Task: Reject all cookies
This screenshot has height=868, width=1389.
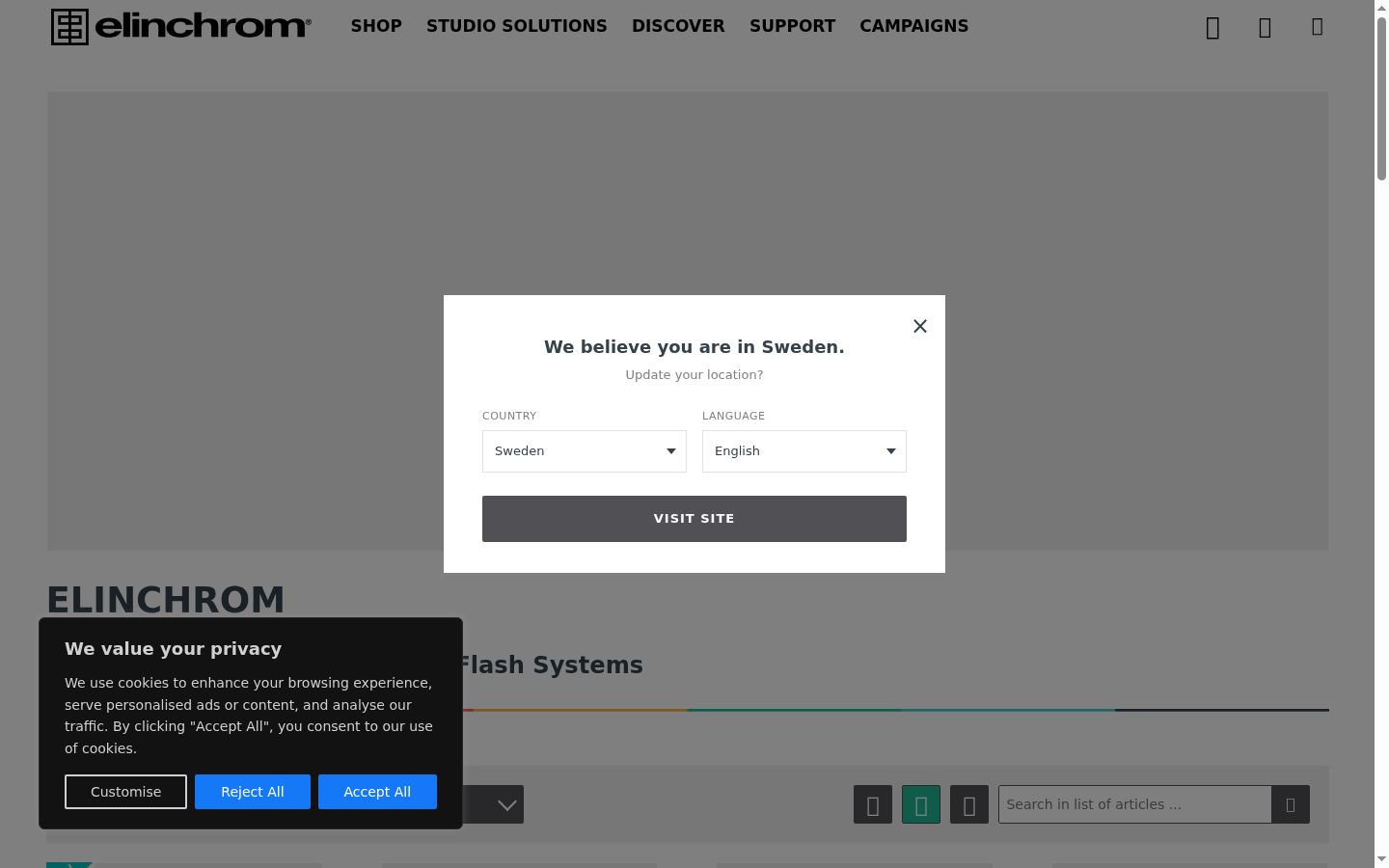Action: tap(253, 792)
